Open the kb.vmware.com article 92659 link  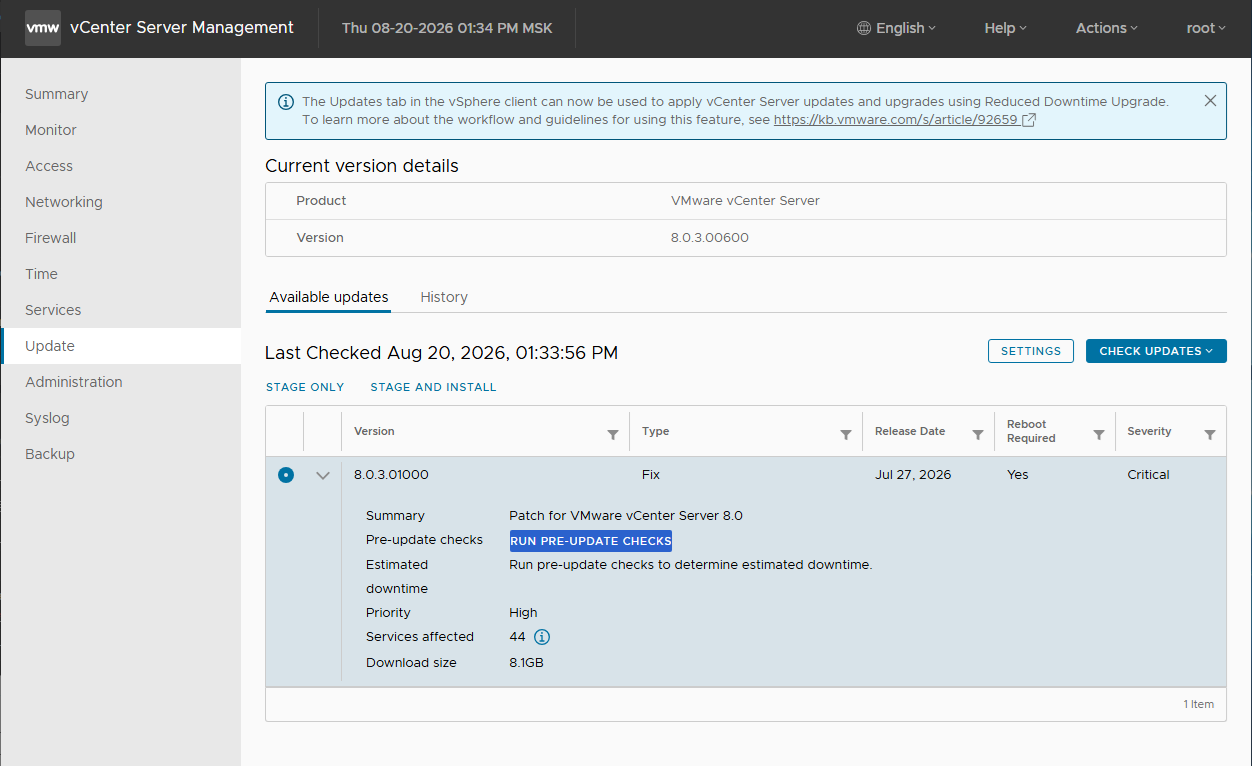tap(895, 120)
